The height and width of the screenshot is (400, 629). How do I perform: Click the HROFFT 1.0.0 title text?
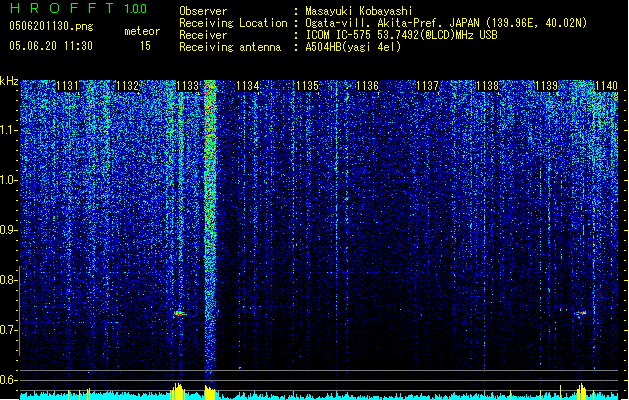click(x=78, y=8)
